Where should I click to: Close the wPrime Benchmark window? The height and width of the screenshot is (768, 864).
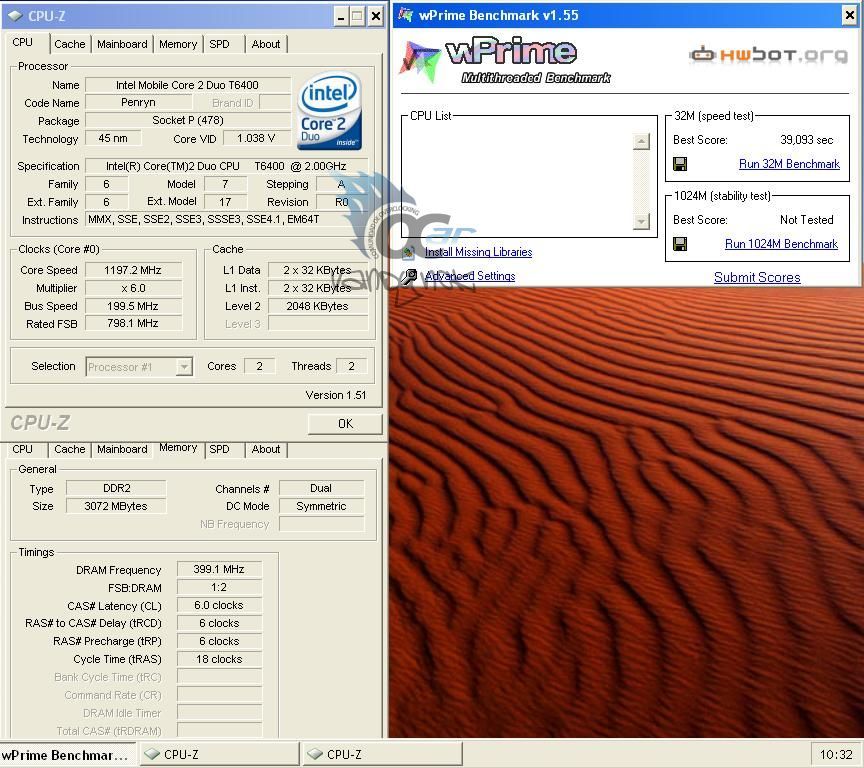[x=850, y=15]
